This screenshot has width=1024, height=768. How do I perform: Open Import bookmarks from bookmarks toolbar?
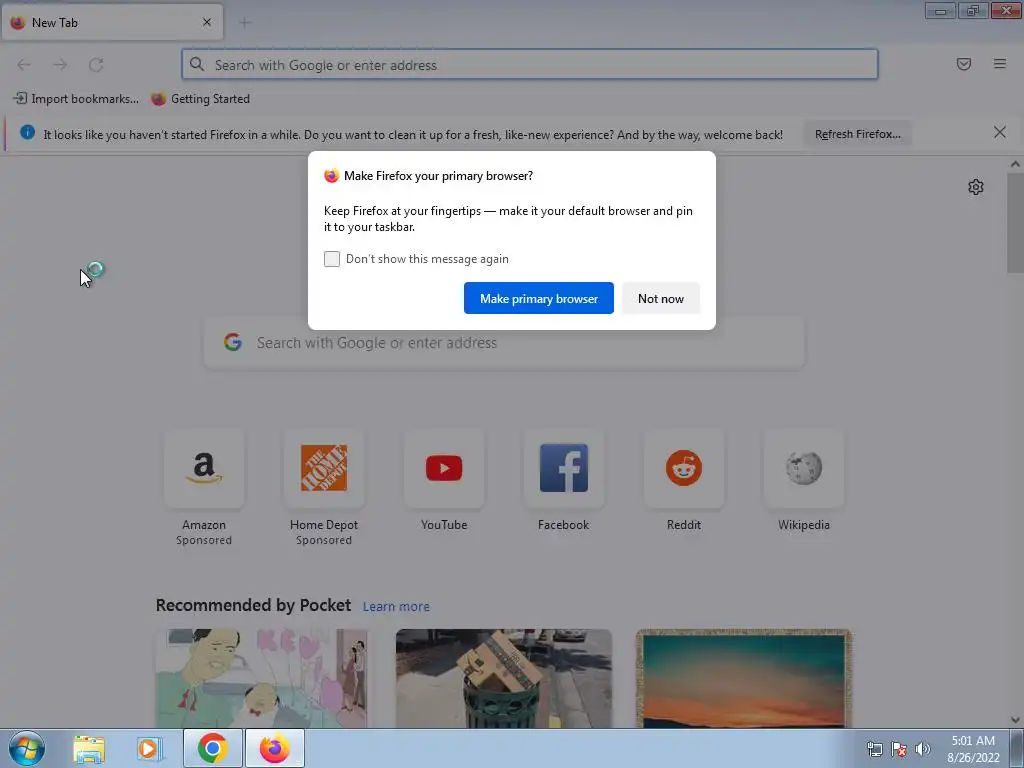pos(76,99)
